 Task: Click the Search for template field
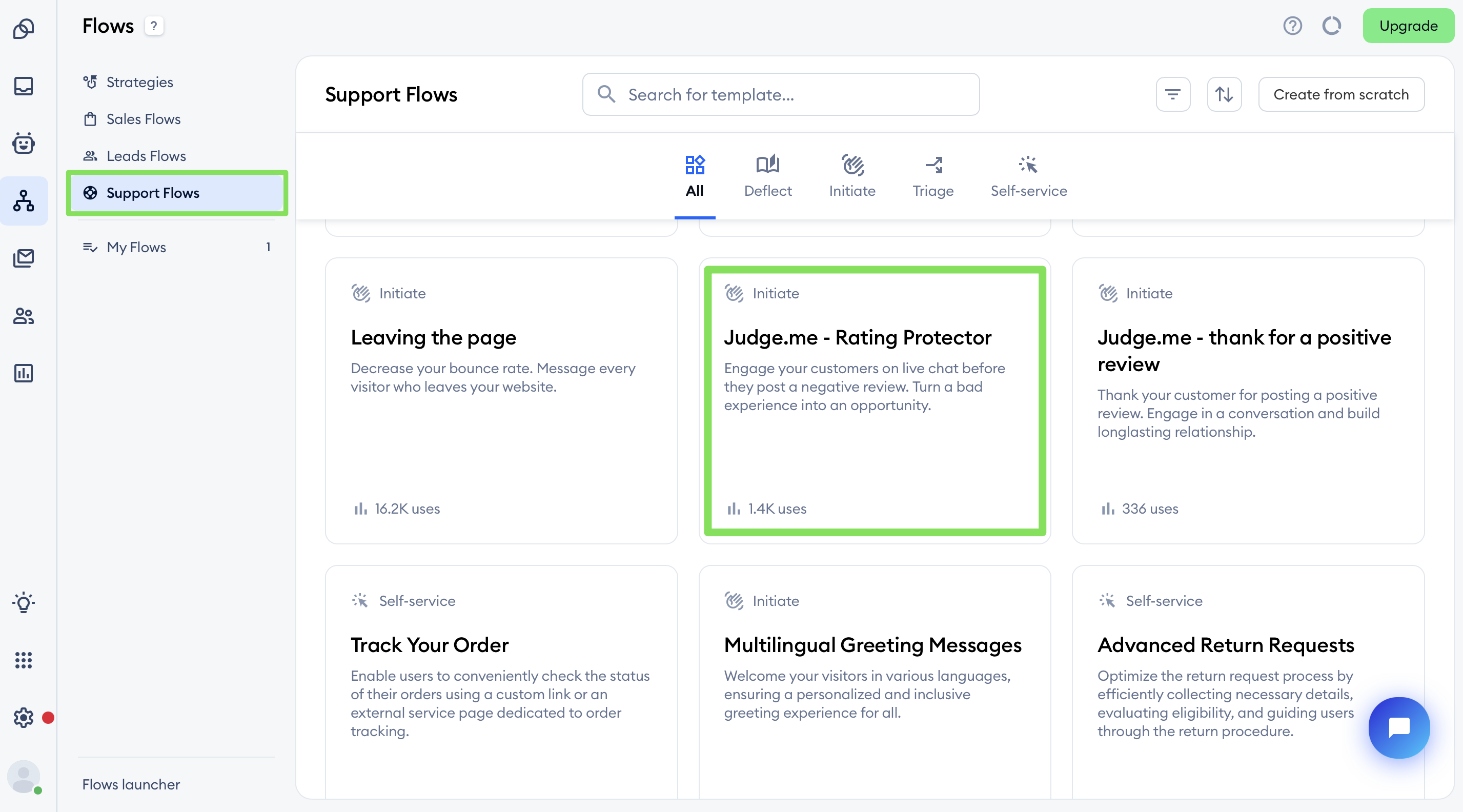780,94
